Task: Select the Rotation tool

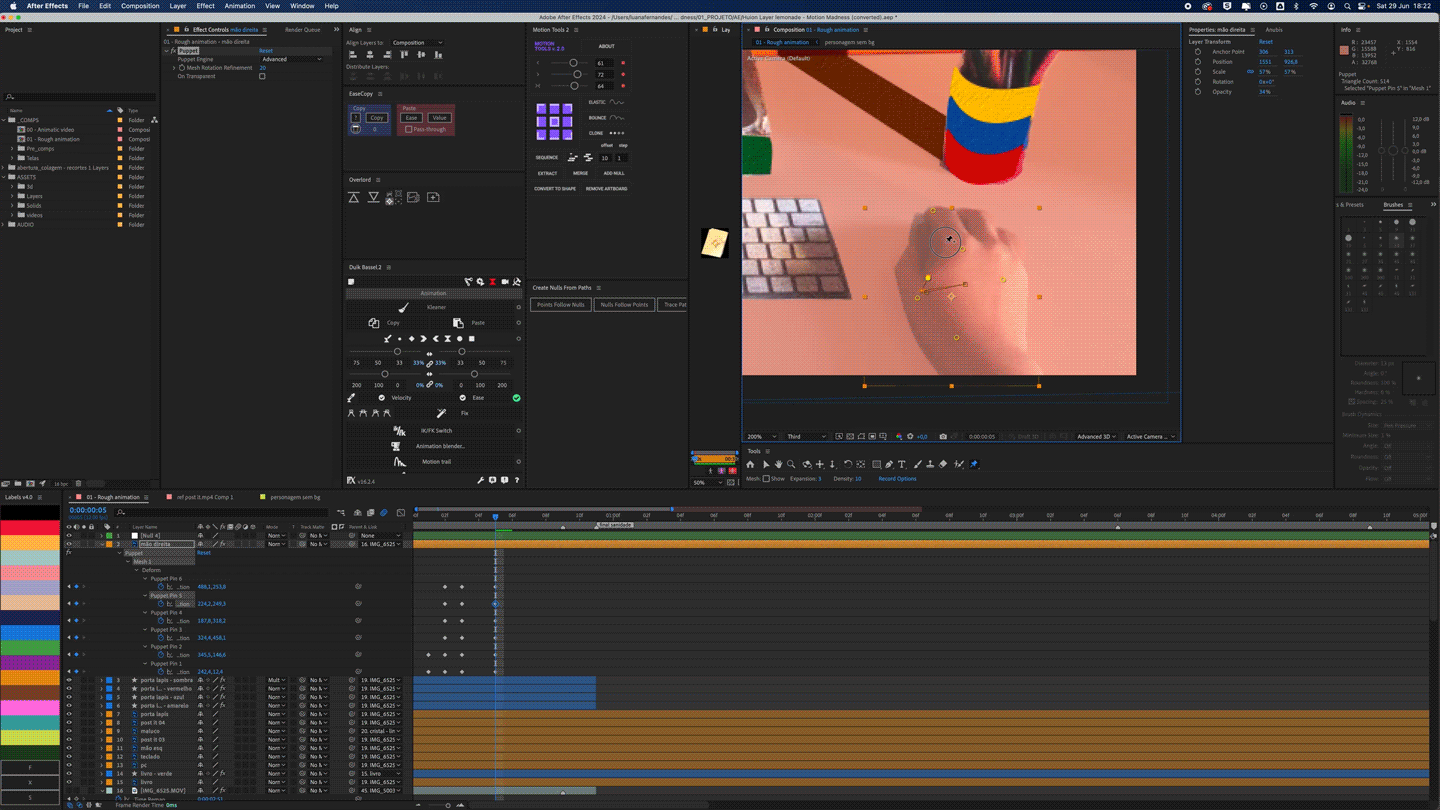Action: pos(847,464)
